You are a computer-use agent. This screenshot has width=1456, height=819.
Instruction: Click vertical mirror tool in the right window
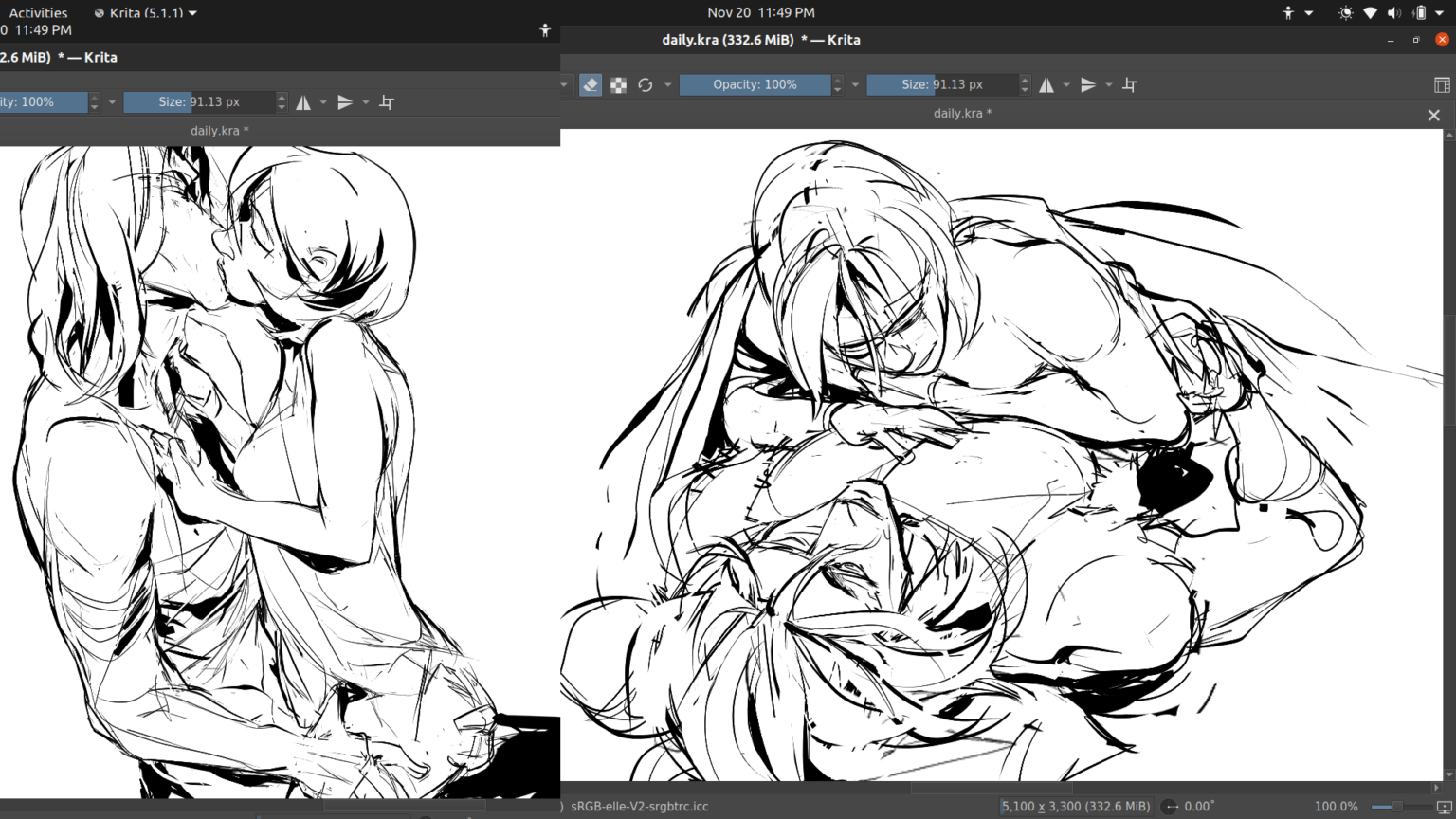(1088, 85)
